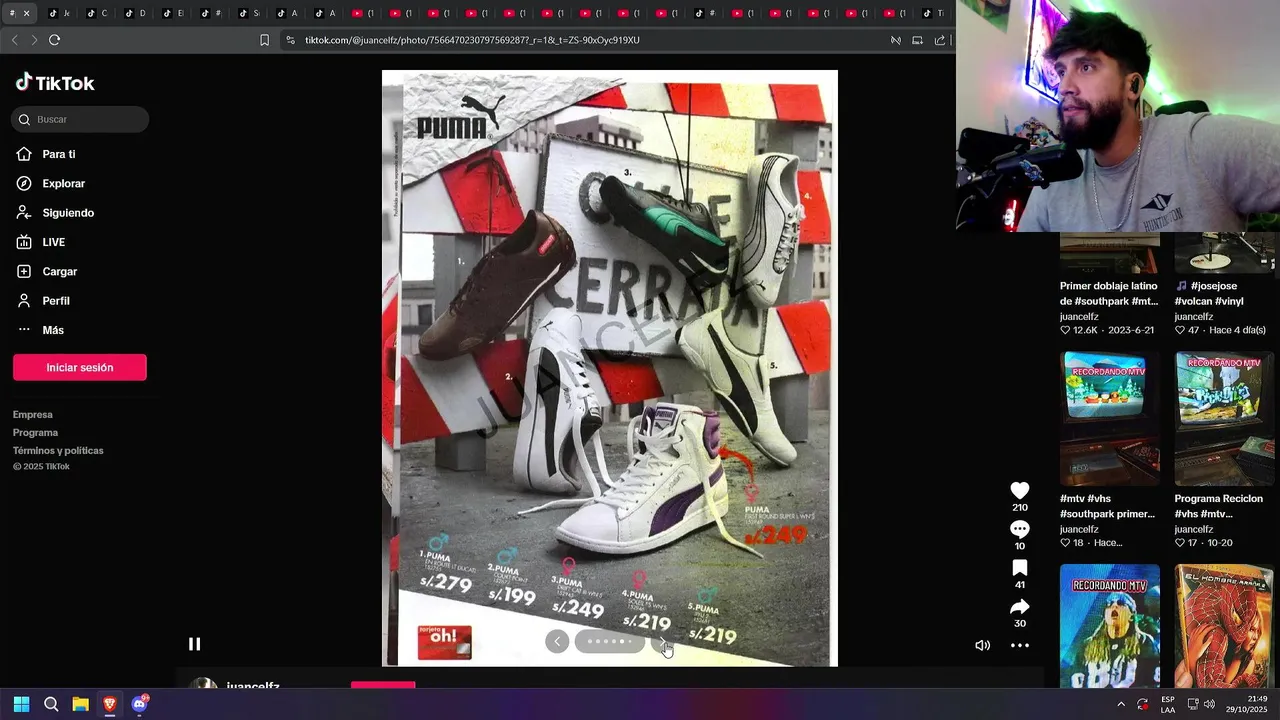Image resolution: width=1280 pixels, height=720 pixels.
Task: Reload the current page
Action: click(x=54, y=40)
